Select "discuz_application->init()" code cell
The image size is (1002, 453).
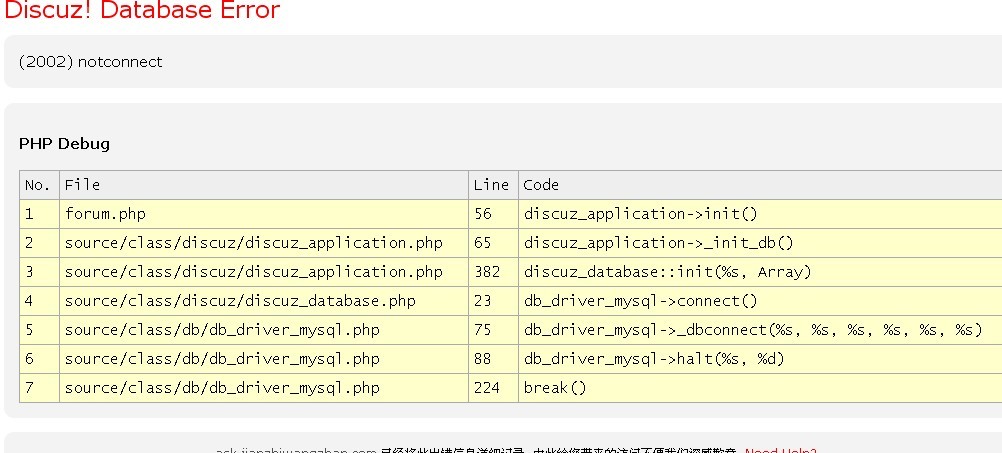(x=760, y=214)
